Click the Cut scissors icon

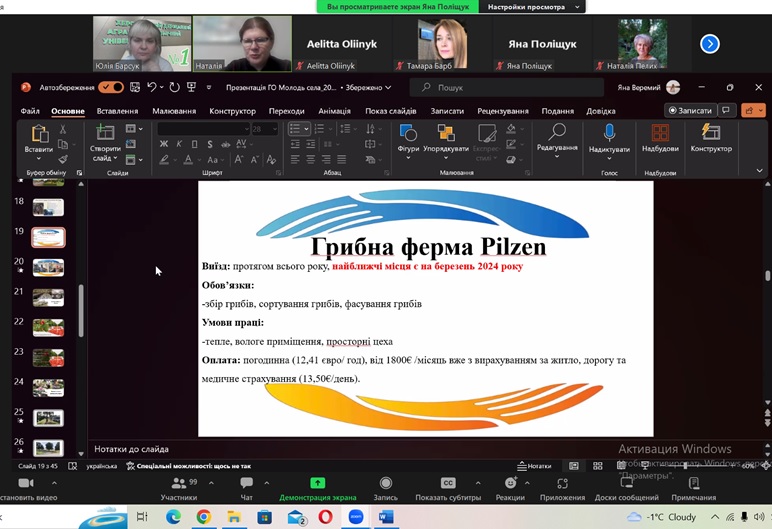click(63, 129)
